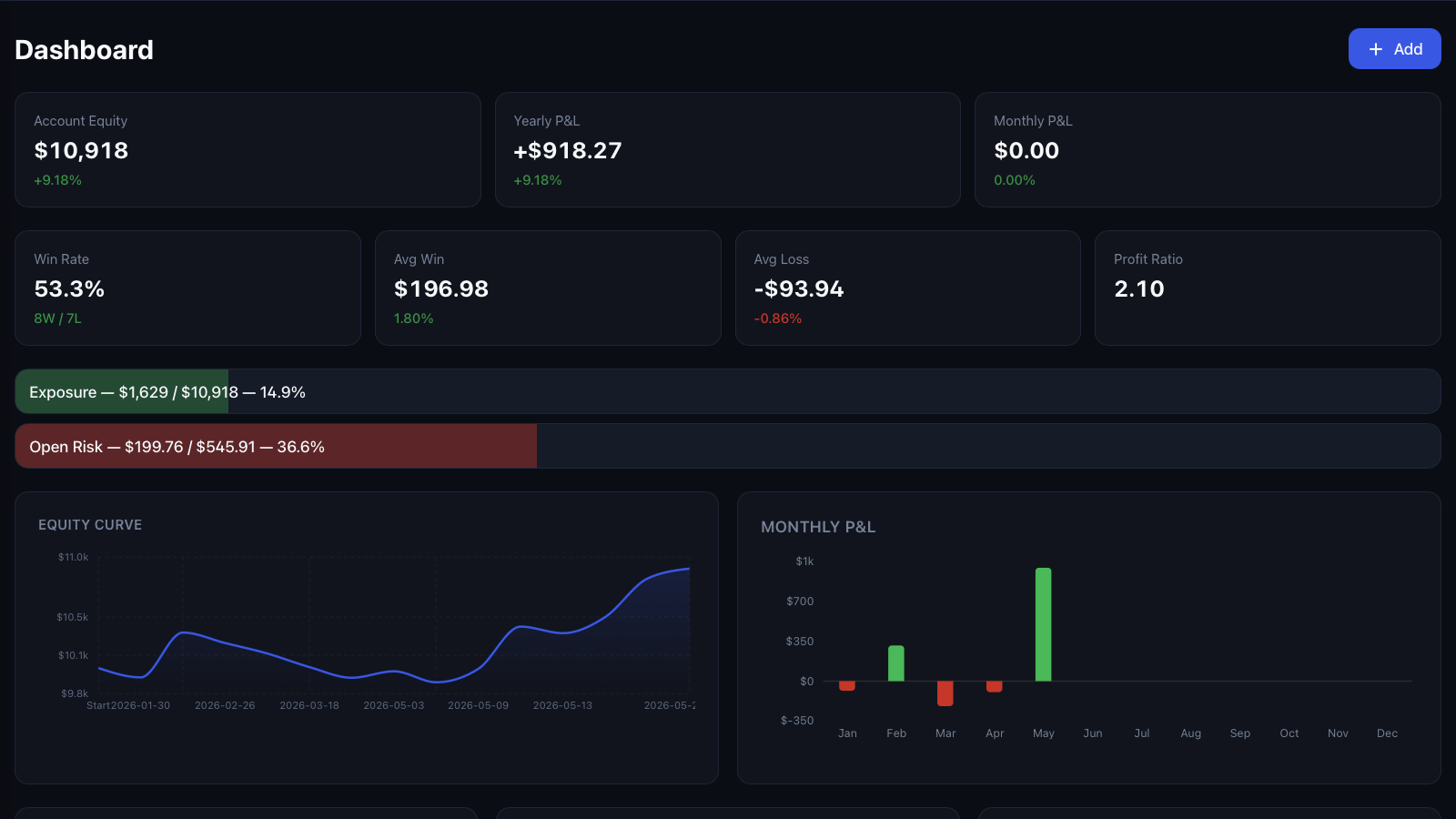Click the Avg Loss value -$93.94
The width and height of the screenshot is (1456, 819).
pyautogui.click(x=799, y=288)
